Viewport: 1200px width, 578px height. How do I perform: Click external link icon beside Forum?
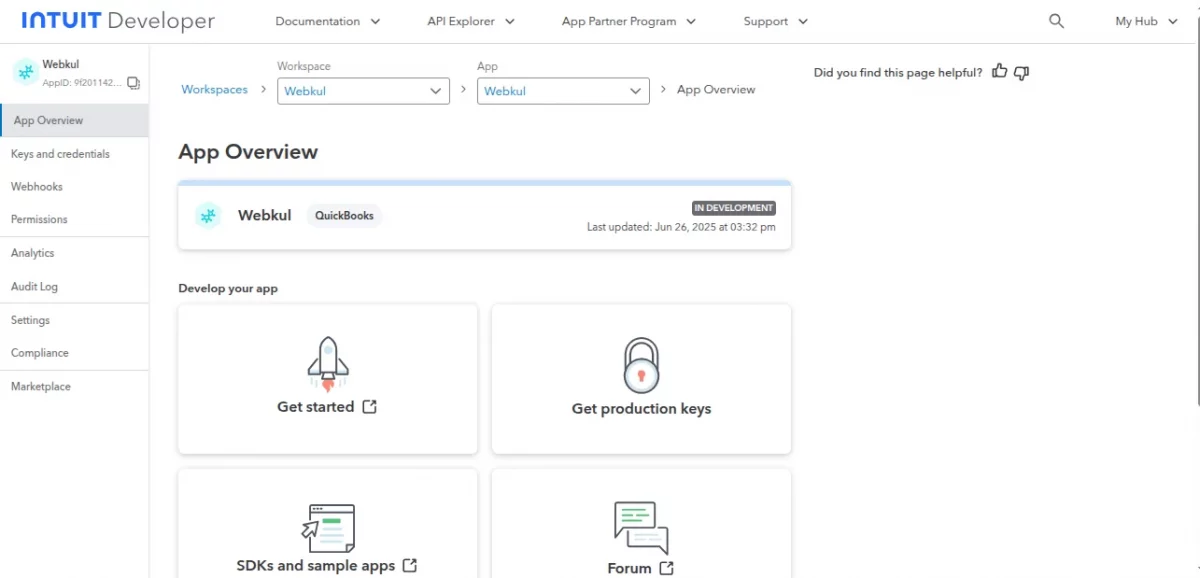667,568
